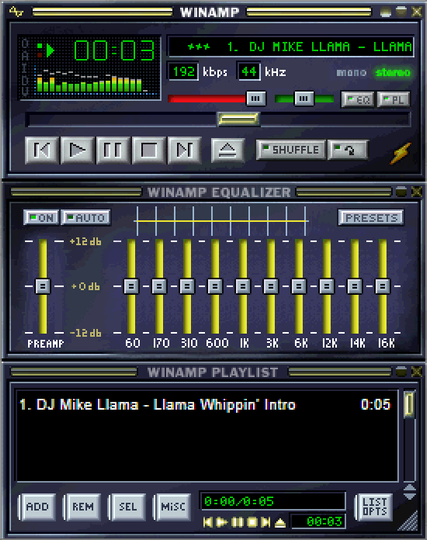Click the 16K band slider handle
The width and height of the screenshot is (427, 540).
[382, 286]
